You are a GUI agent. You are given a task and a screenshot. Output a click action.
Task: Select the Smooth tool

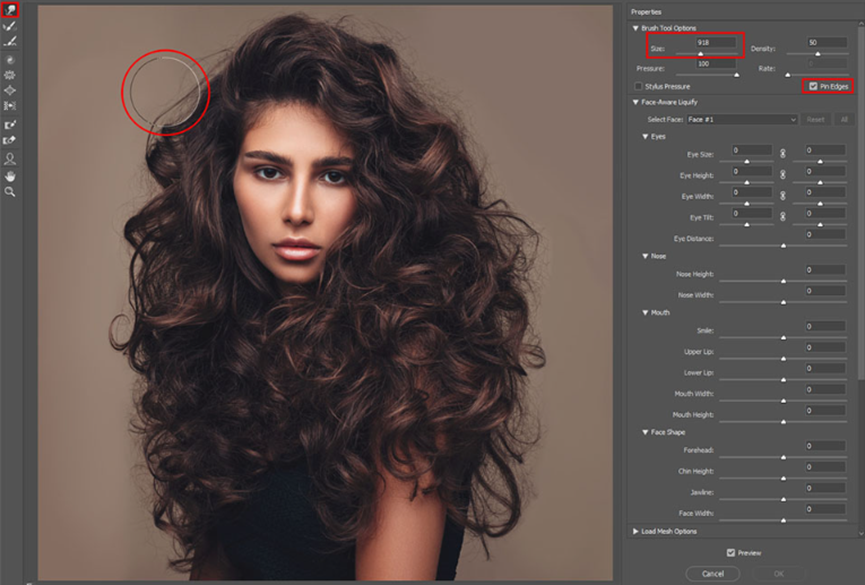[10, 41]
